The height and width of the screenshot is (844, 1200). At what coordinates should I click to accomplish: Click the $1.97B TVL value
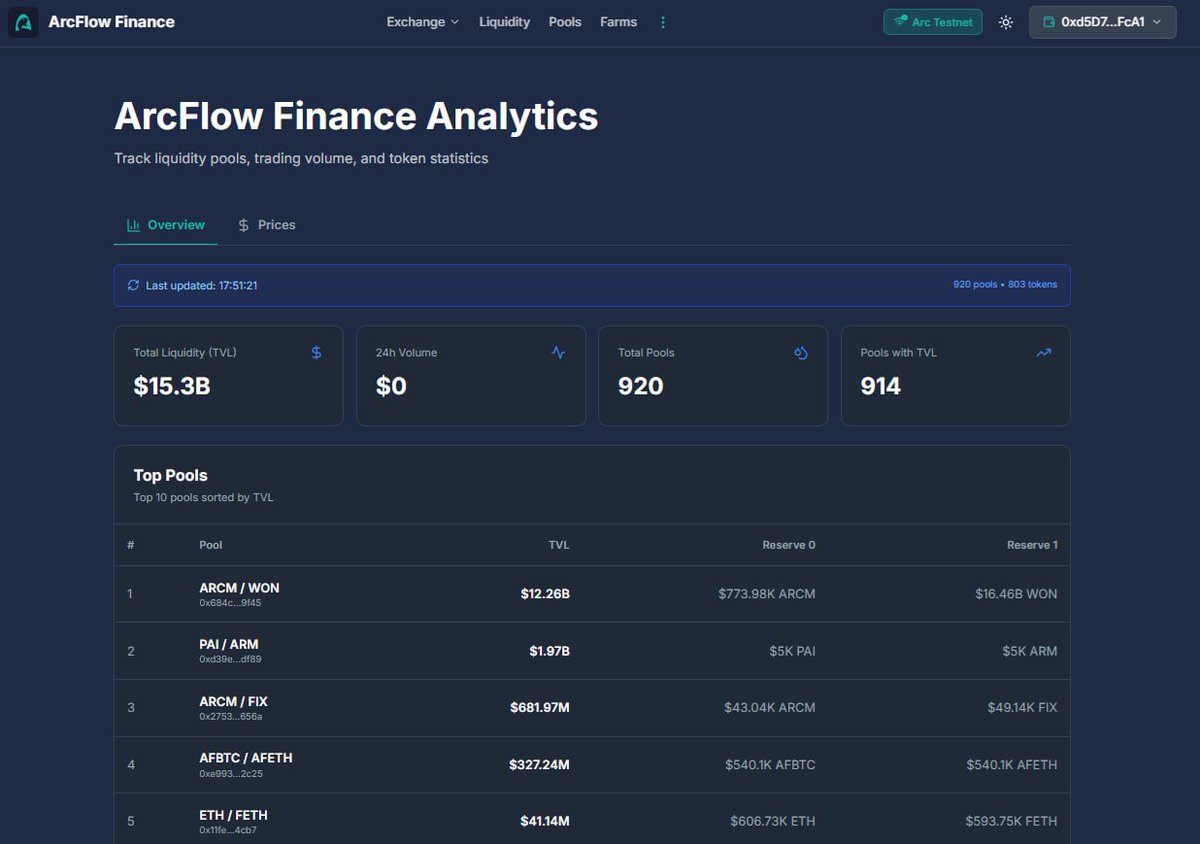coord(549,651)
